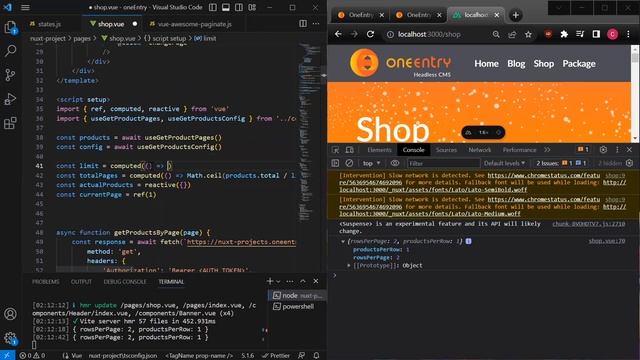Switch to the vue-awesome-paginate.js tab
Image resolution: width=640 pixels, height=360 pixels.
(x=194, y=24)
